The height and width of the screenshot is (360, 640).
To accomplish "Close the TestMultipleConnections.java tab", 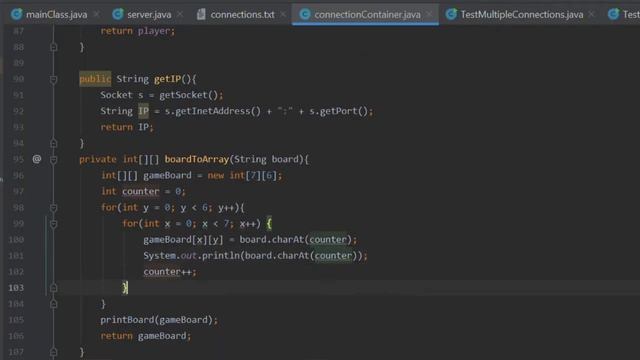I will (x=591, y=14).
